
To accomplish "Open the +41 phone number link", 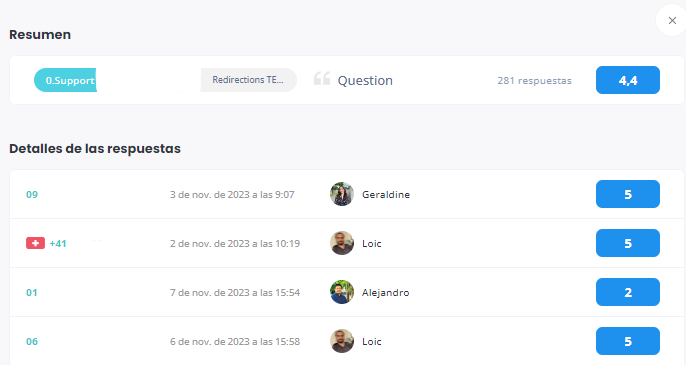I will pyautogui.click(x=58, y=243).
